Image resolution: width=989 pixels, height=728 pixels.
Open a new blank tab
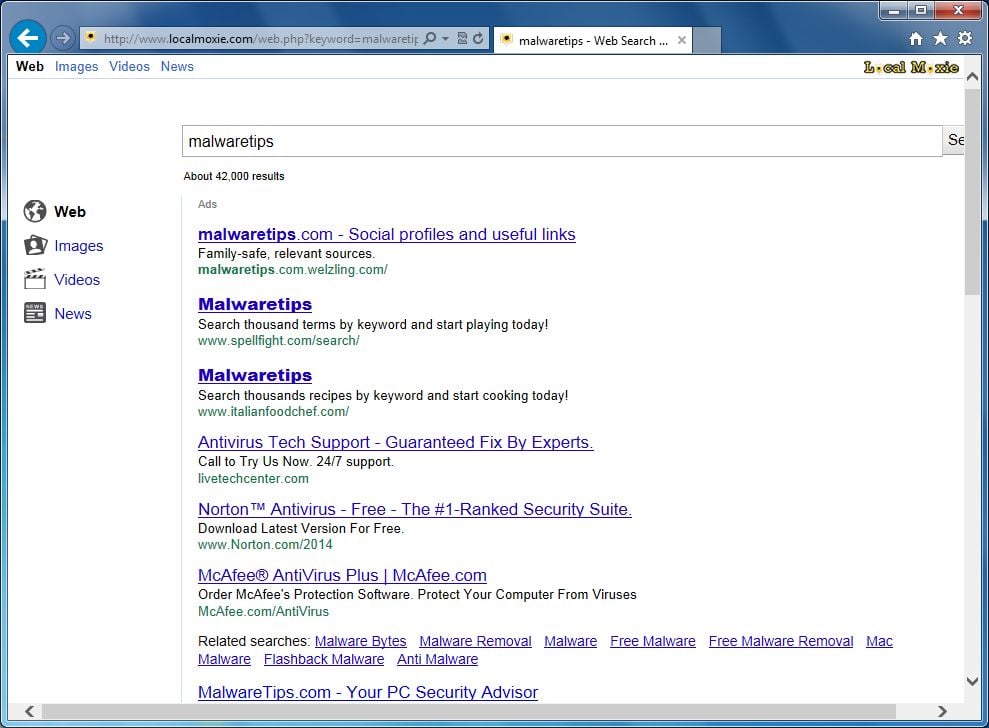[x=707, y=40]
